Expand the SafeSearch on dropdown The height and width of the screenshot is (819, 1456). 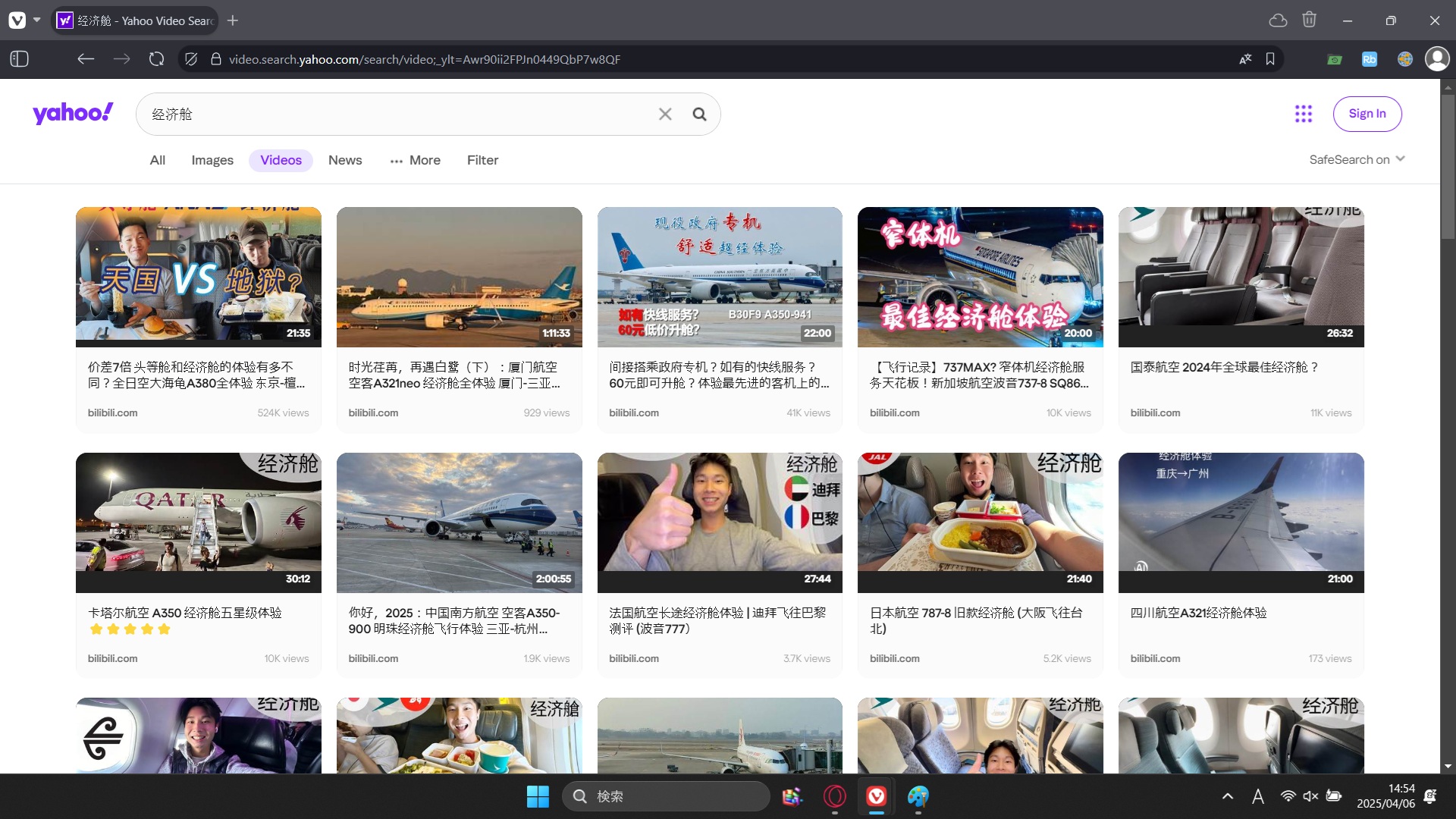1357,159
